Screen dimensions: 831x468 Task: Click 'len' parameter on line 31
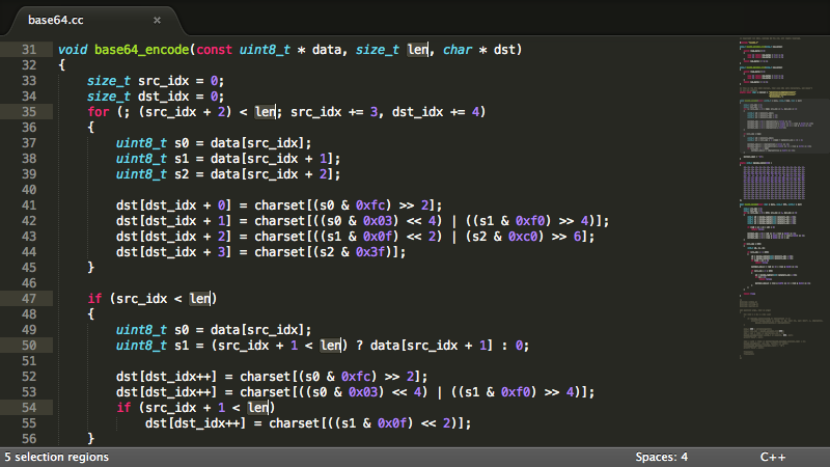point(418,50)
